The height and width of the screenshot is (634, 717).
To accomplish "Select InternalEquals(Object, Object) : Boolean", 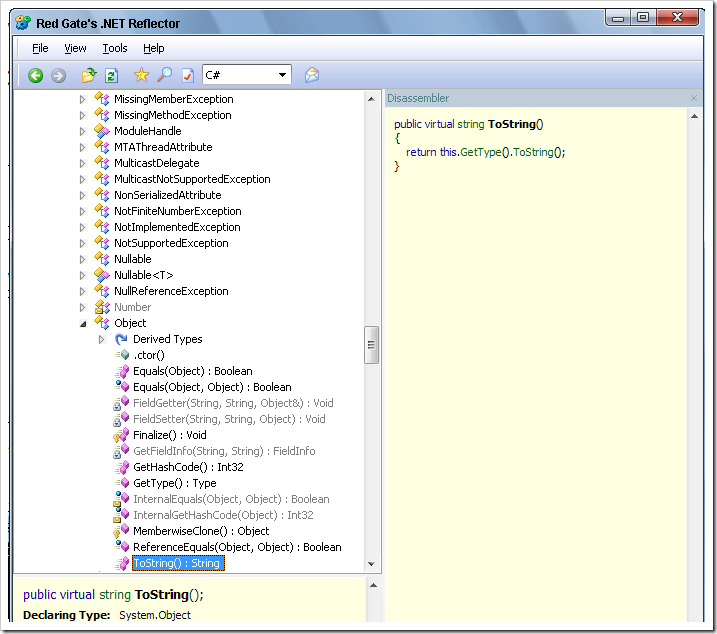I will click(x=231, y=499).
